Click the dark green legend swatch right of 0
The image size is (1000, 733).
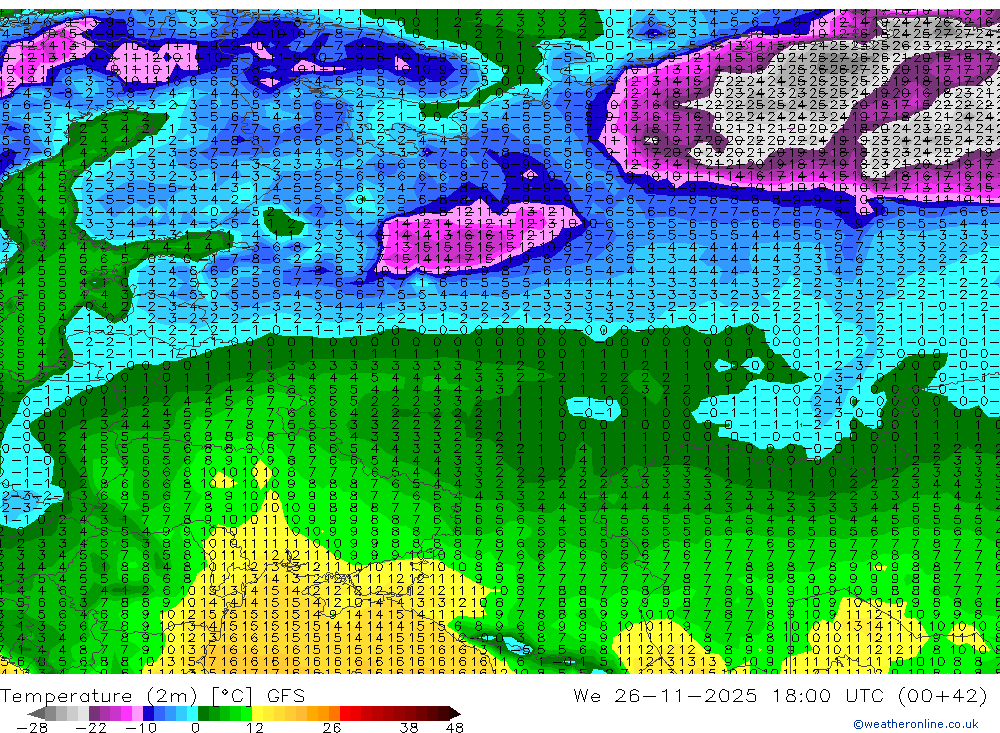pos(203,713)
